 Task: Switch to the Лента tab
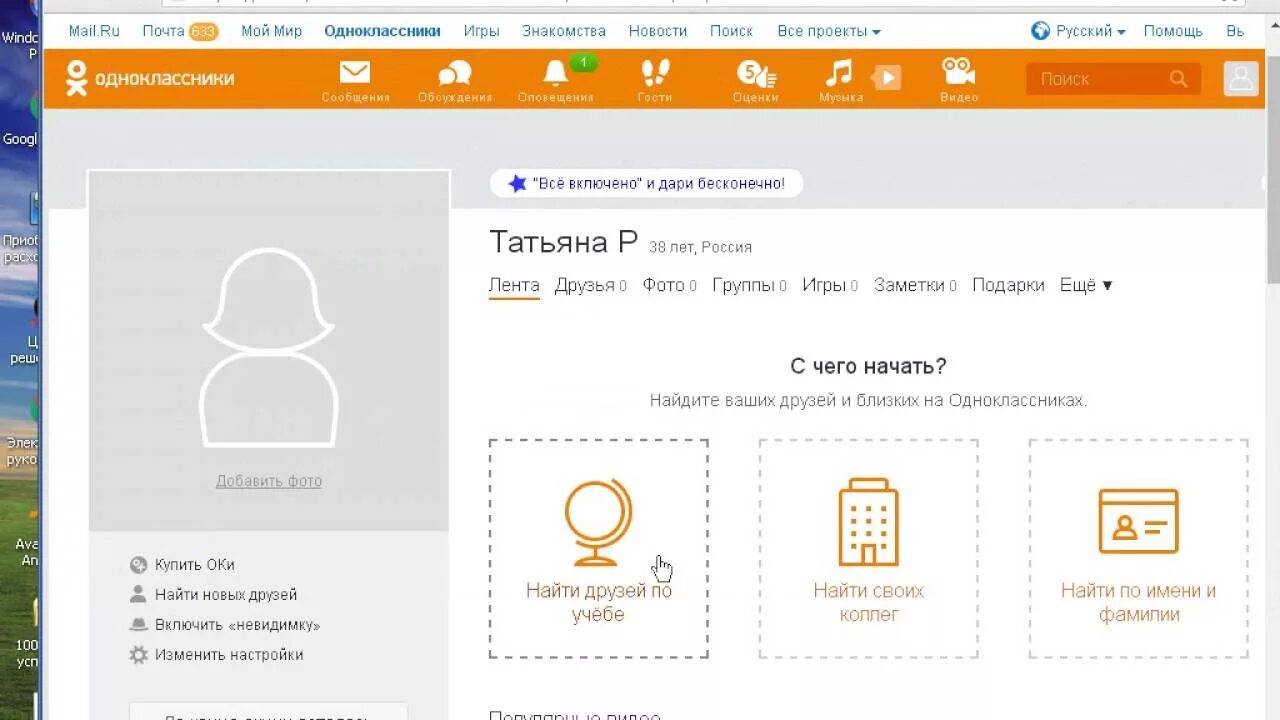point(514,285)
